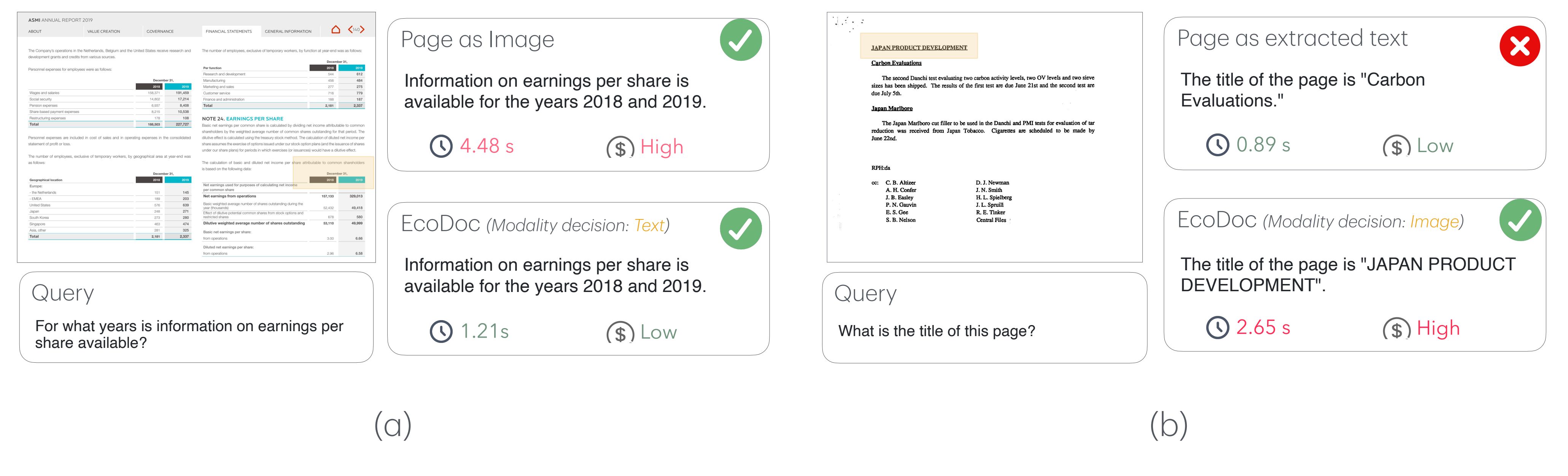Screen dimensions: 1568x476
Task: Select the VALUE CREATION tab
Action: pyautogui.click(x=103, y=31)
